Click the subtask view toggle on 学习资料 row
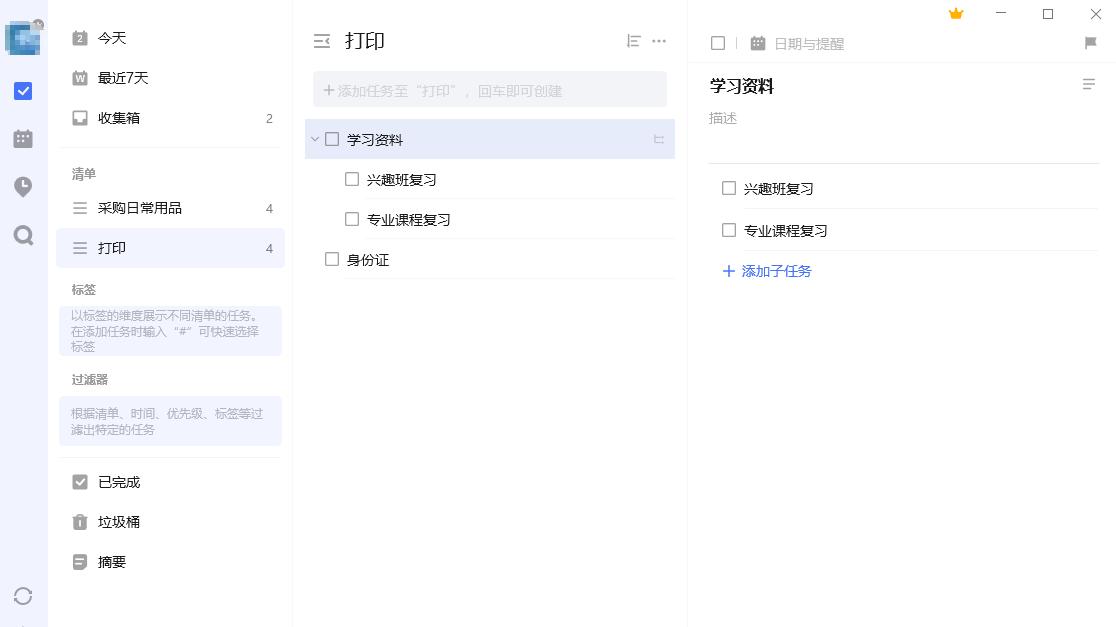The width and height of the screenshot is (1116, 627). click(659, 140)
